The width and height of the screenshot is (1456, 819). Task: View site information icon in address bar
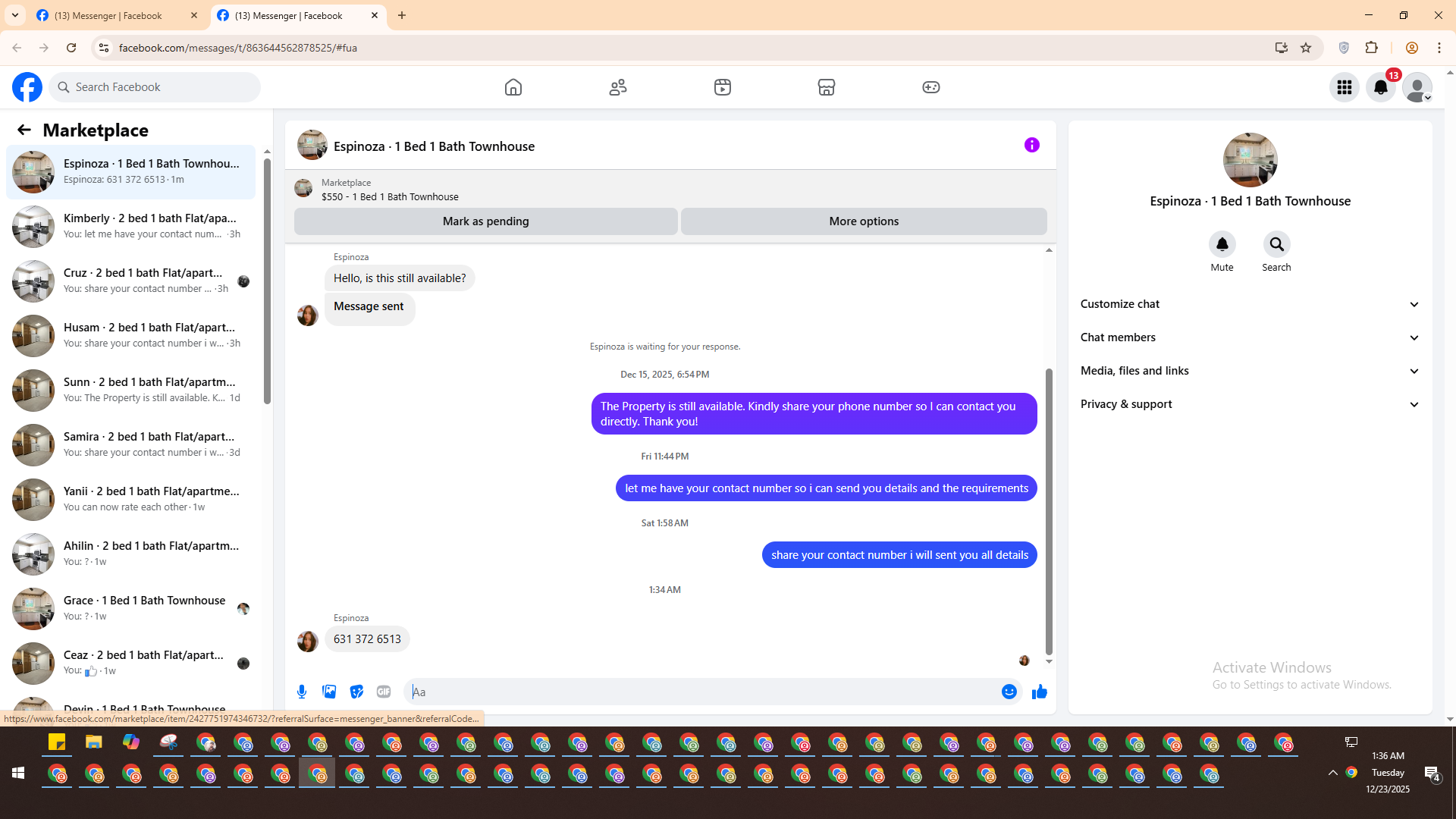click(x=104, y=48)
